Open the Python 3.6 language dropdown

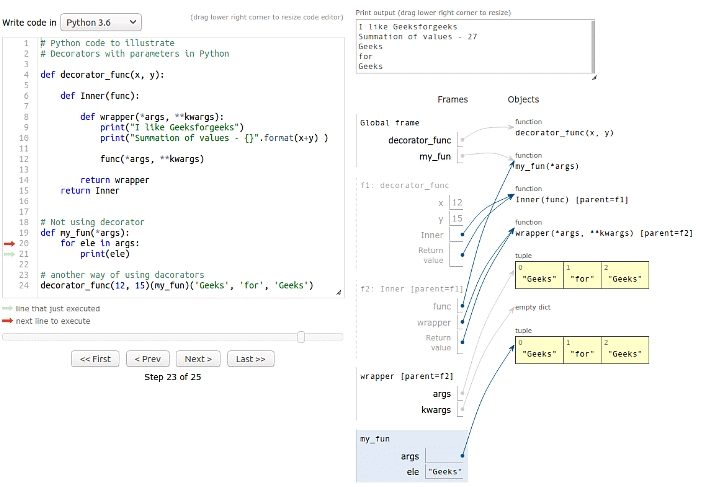click(x=101, y=22)
